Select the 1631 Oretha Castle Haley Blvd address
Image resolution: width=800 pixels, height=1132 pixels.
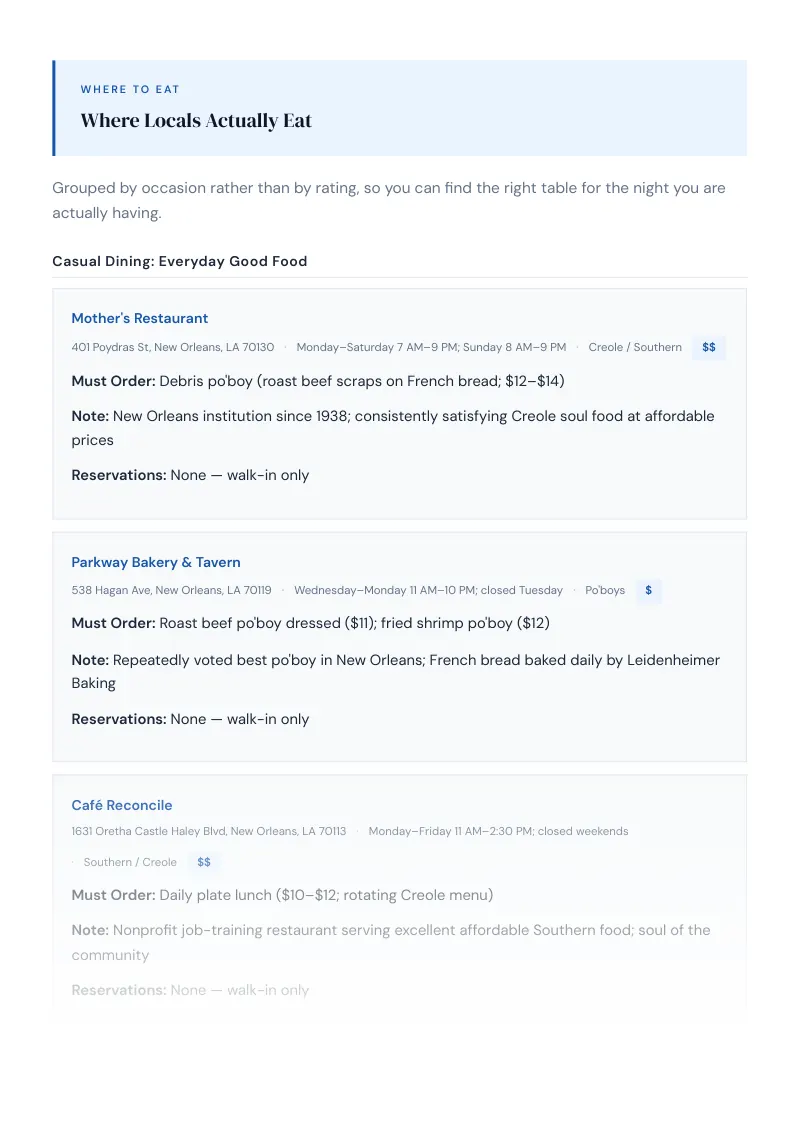pos(209,832)
